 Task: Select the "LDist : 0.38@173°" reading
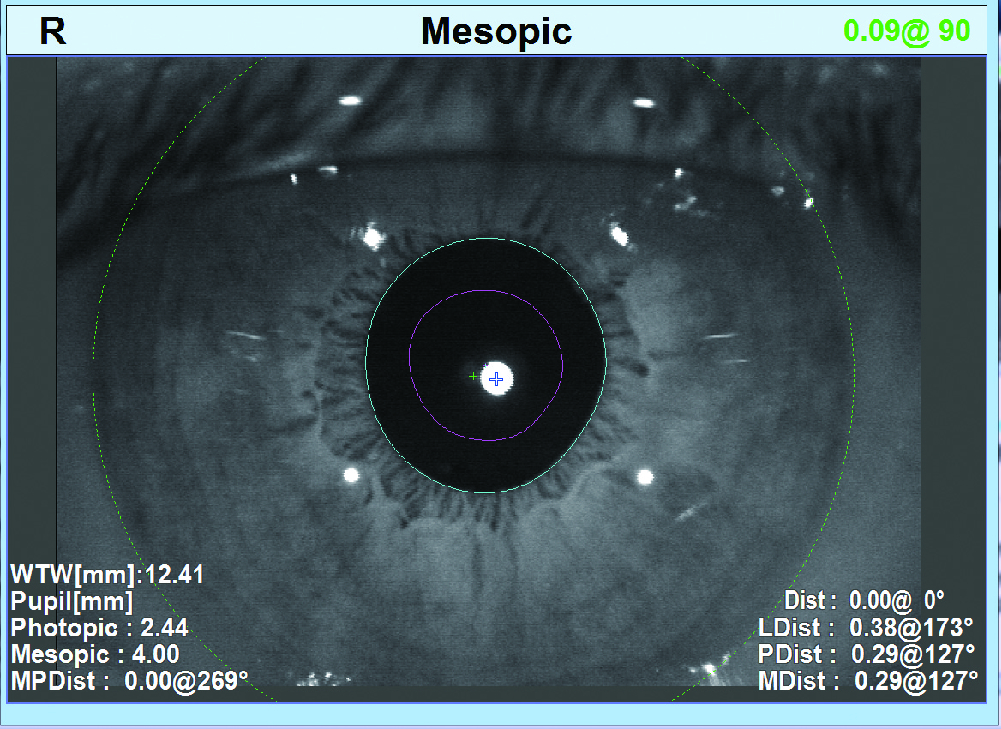click(x=866, y=628)
